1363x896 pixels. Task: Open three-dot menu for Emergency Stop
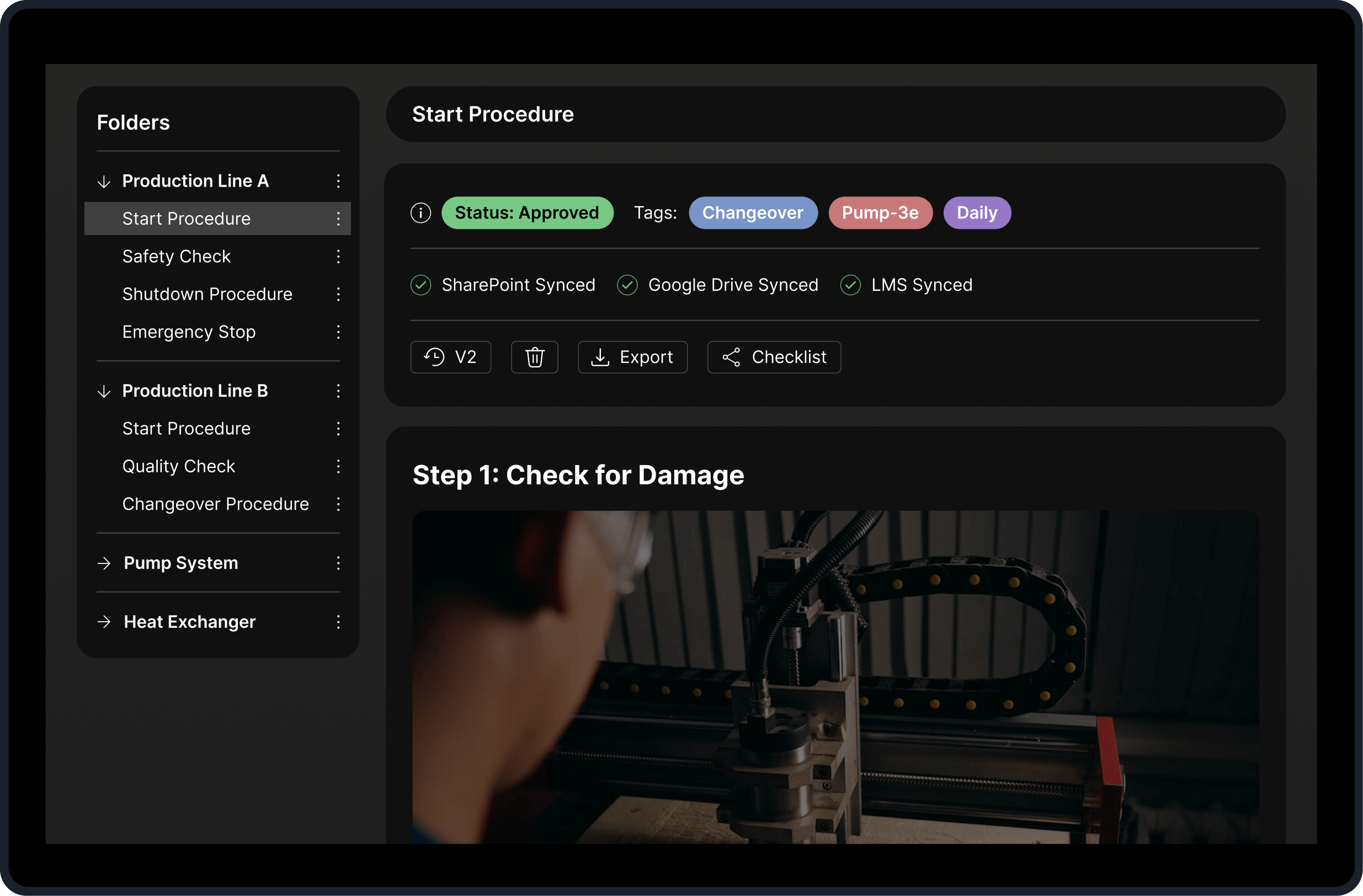338,332
